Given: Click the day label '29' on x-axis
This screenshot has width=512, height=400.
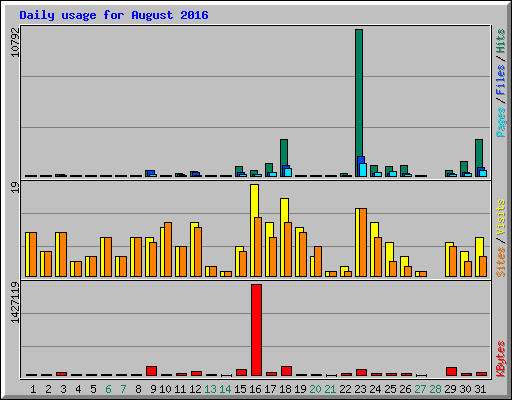Looking at the screenshot, I should tap(450, 389).
